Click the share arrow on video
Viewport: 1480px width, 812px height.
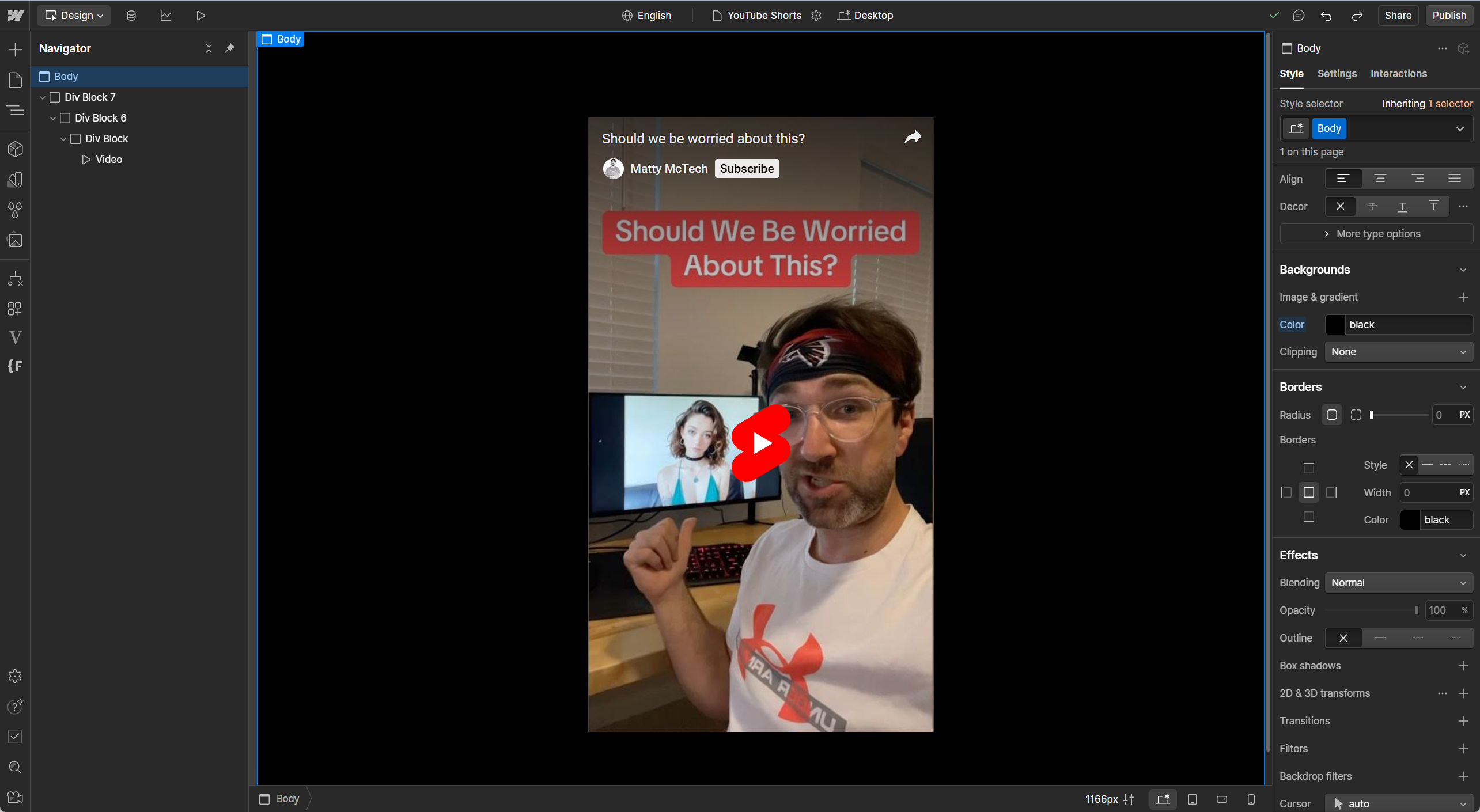[913, 137]
